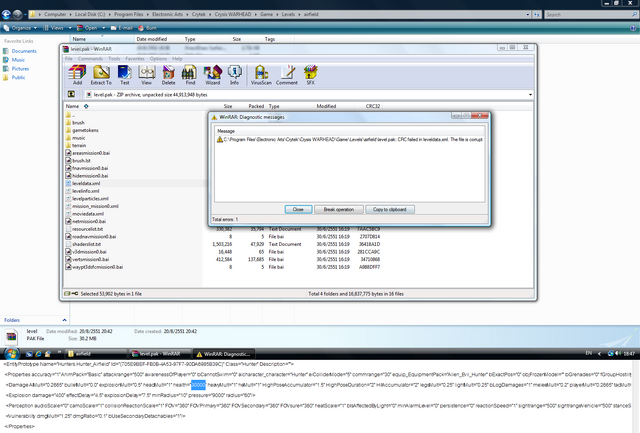640x433 pixels.
Task: Select the CRC failed warning message
Action: tap(349, 140)
